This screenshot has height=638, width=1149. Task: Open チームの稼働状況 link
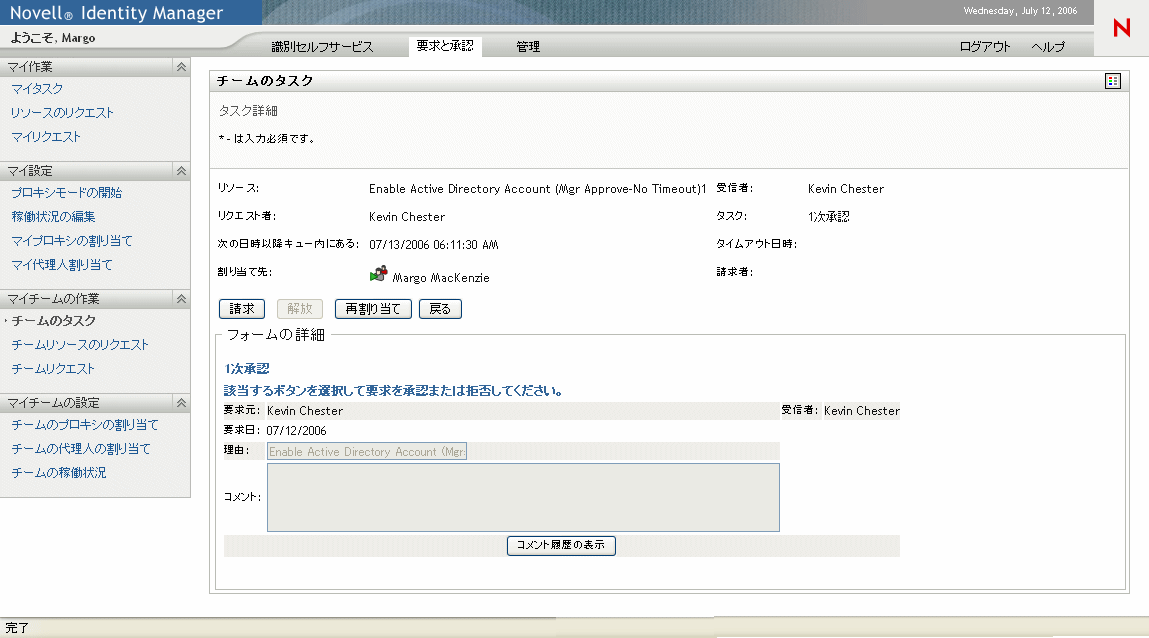pos(59,473)
